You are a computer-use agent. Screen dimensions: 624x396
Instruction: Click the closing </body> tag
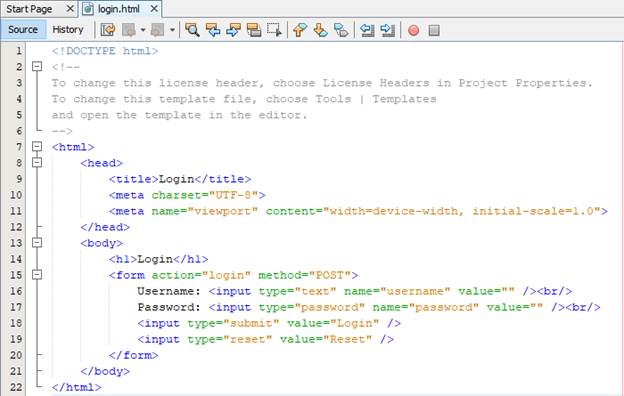(x=105, y=371)
